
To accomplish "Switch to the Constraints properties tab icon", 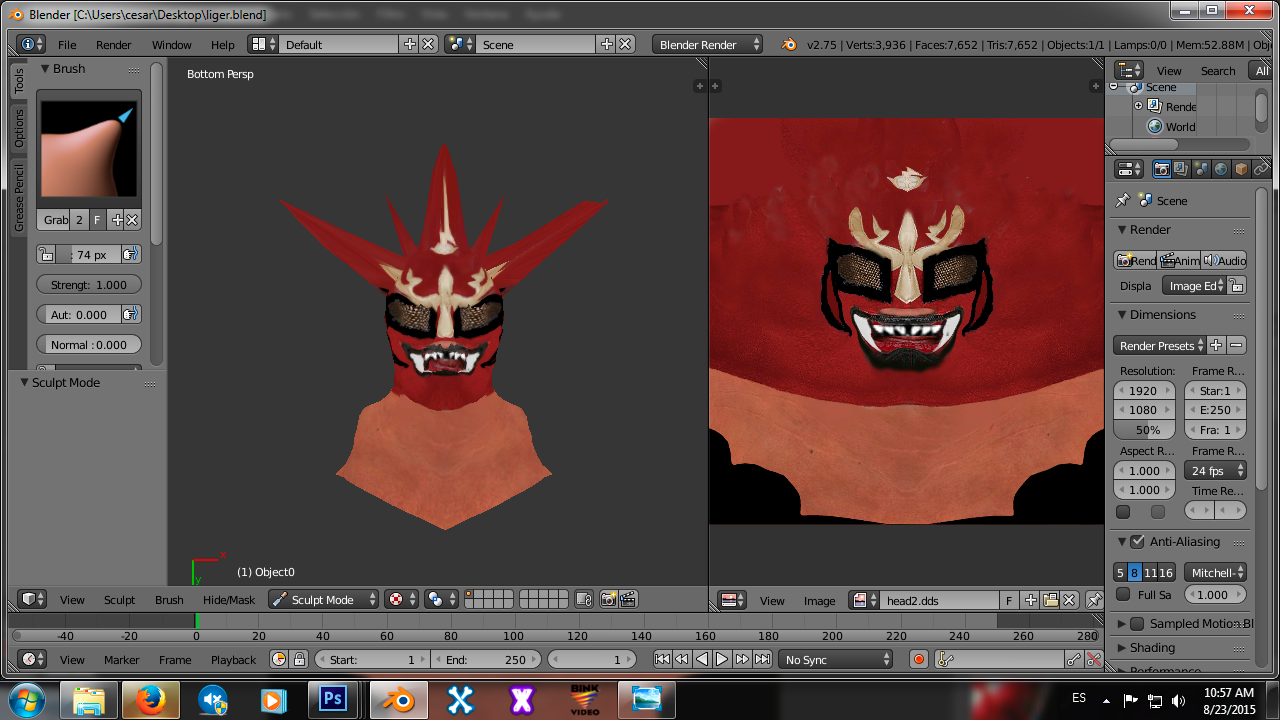I will pos(1261,169).
